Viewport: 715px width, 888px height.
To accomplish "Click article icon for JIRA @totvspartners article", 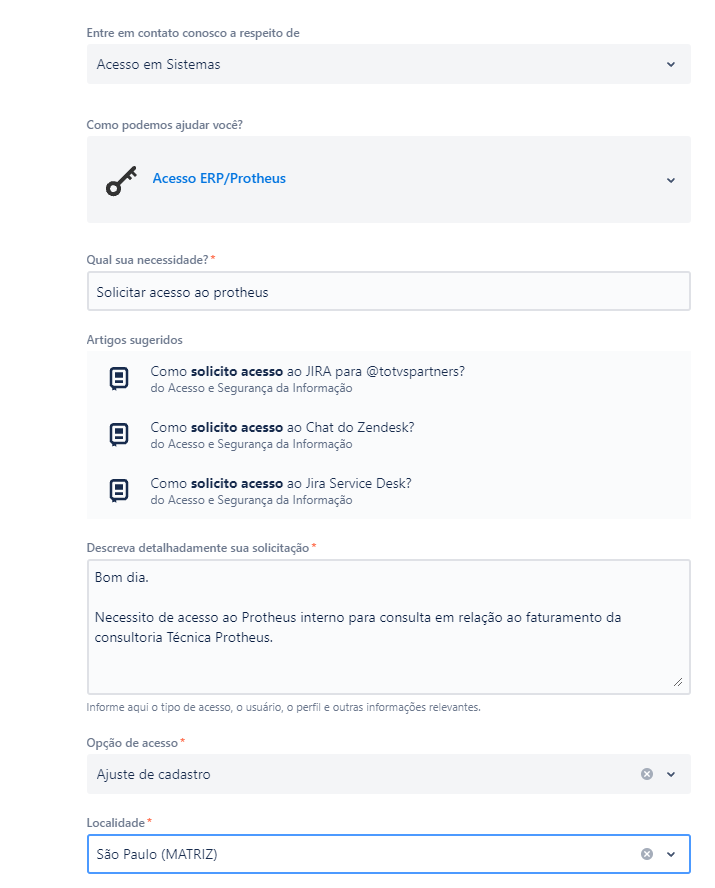I will [x=119, y=379].
